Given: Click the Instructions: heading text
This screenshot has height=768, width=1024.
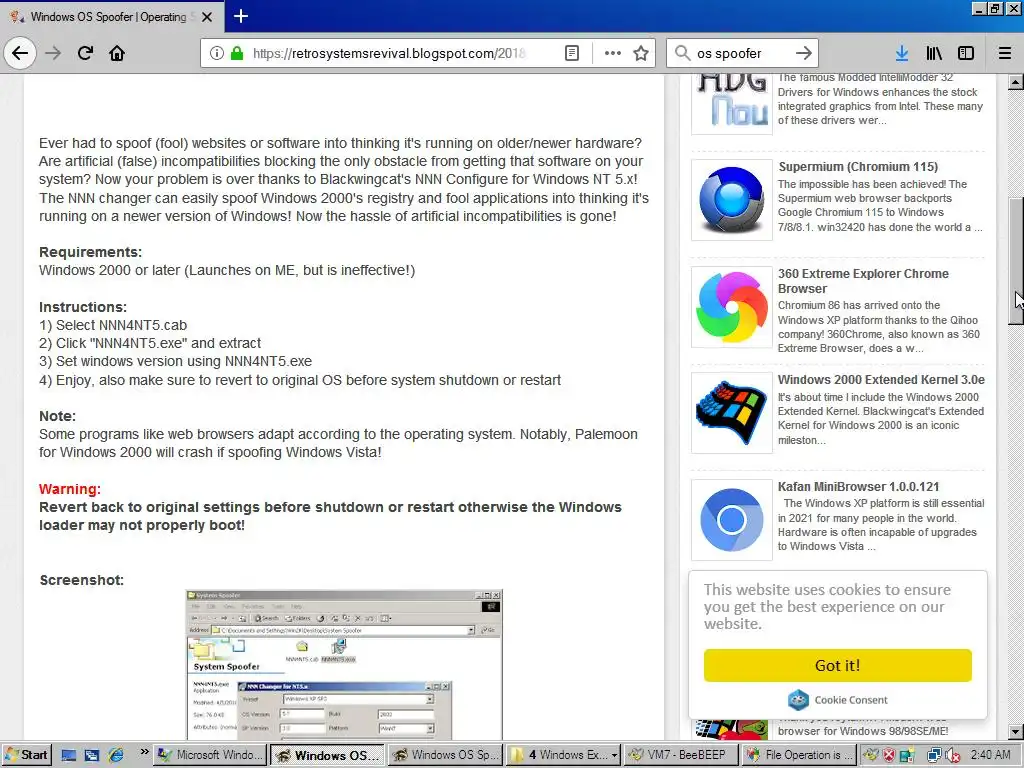Looking at the screenshot, I should click(83, 307).
